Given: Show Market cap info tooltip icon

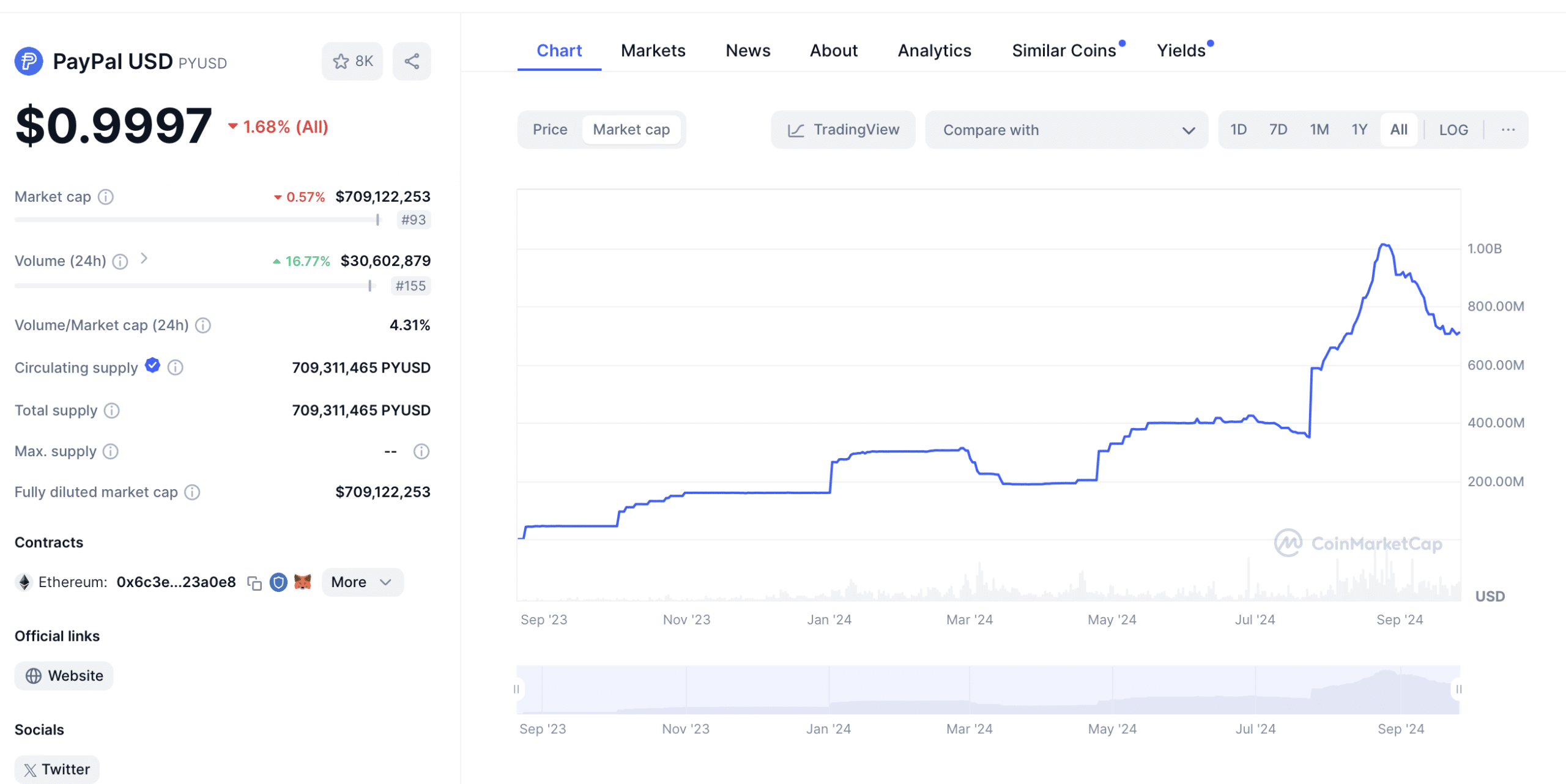Looking at the screenshot, I should point(106,197).
